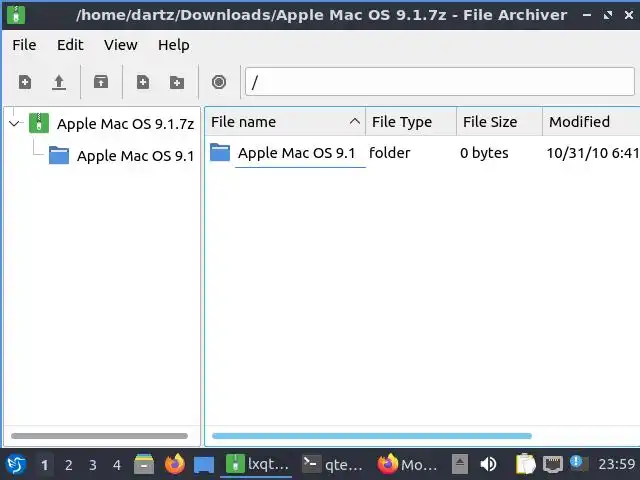Open the clipboard manager tray icon
The width and height of the screenshot is (640, 480).
(526, 464)
